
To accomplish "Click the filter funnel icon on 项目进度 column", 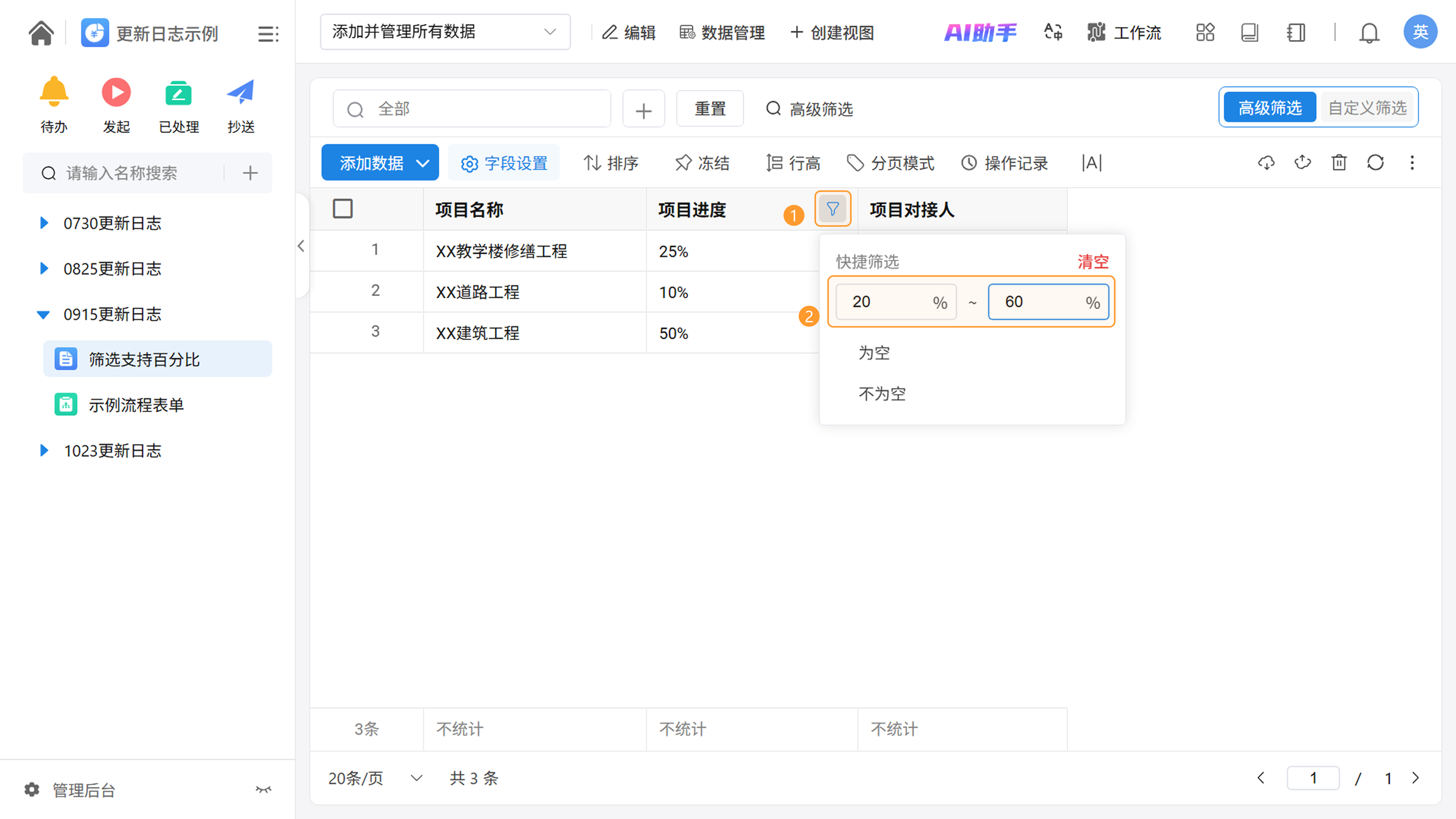I will point(832,209).
